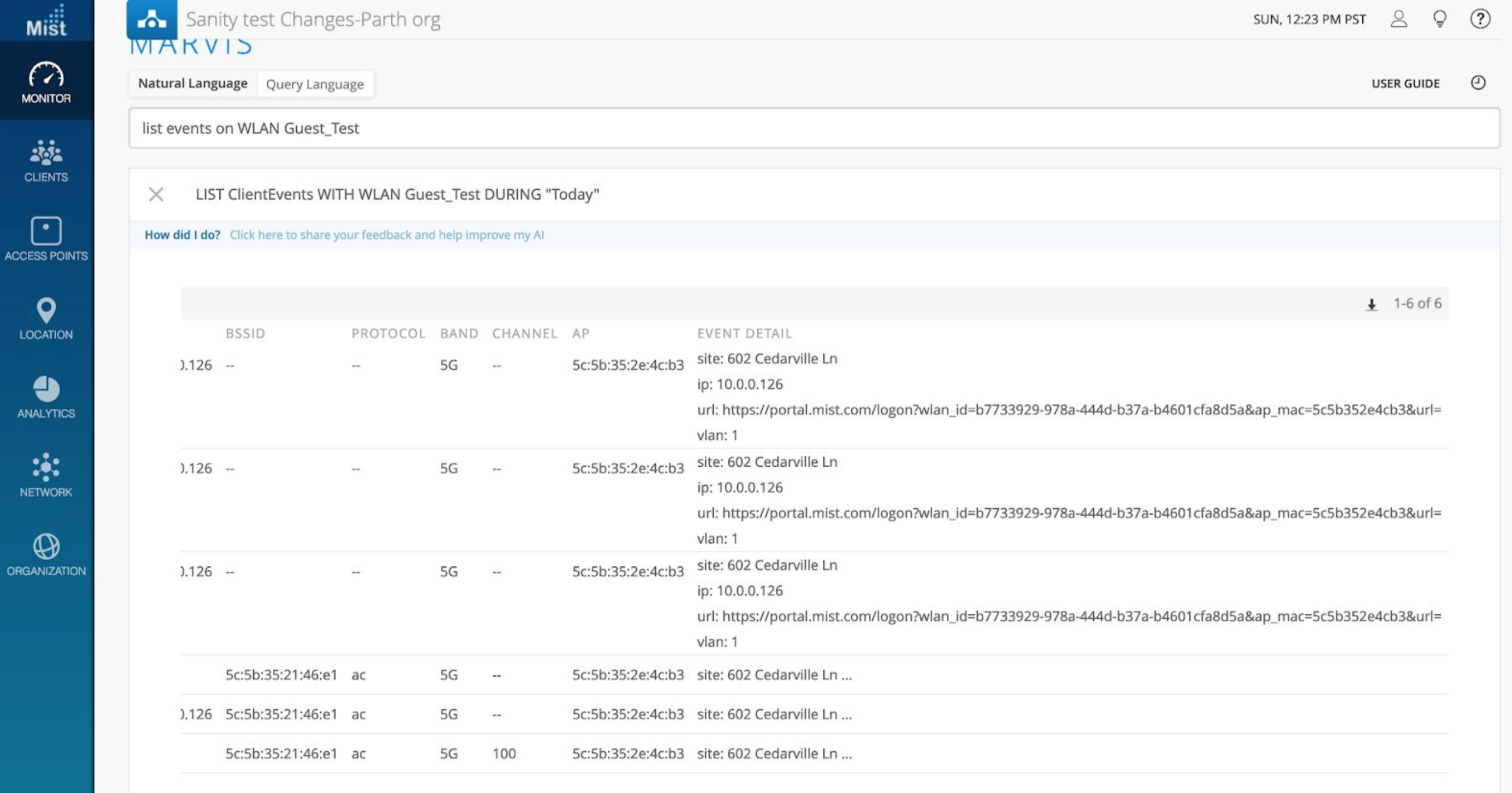Select the Natural Language tab
1512x793 pixels.
(x=193, y=84)
